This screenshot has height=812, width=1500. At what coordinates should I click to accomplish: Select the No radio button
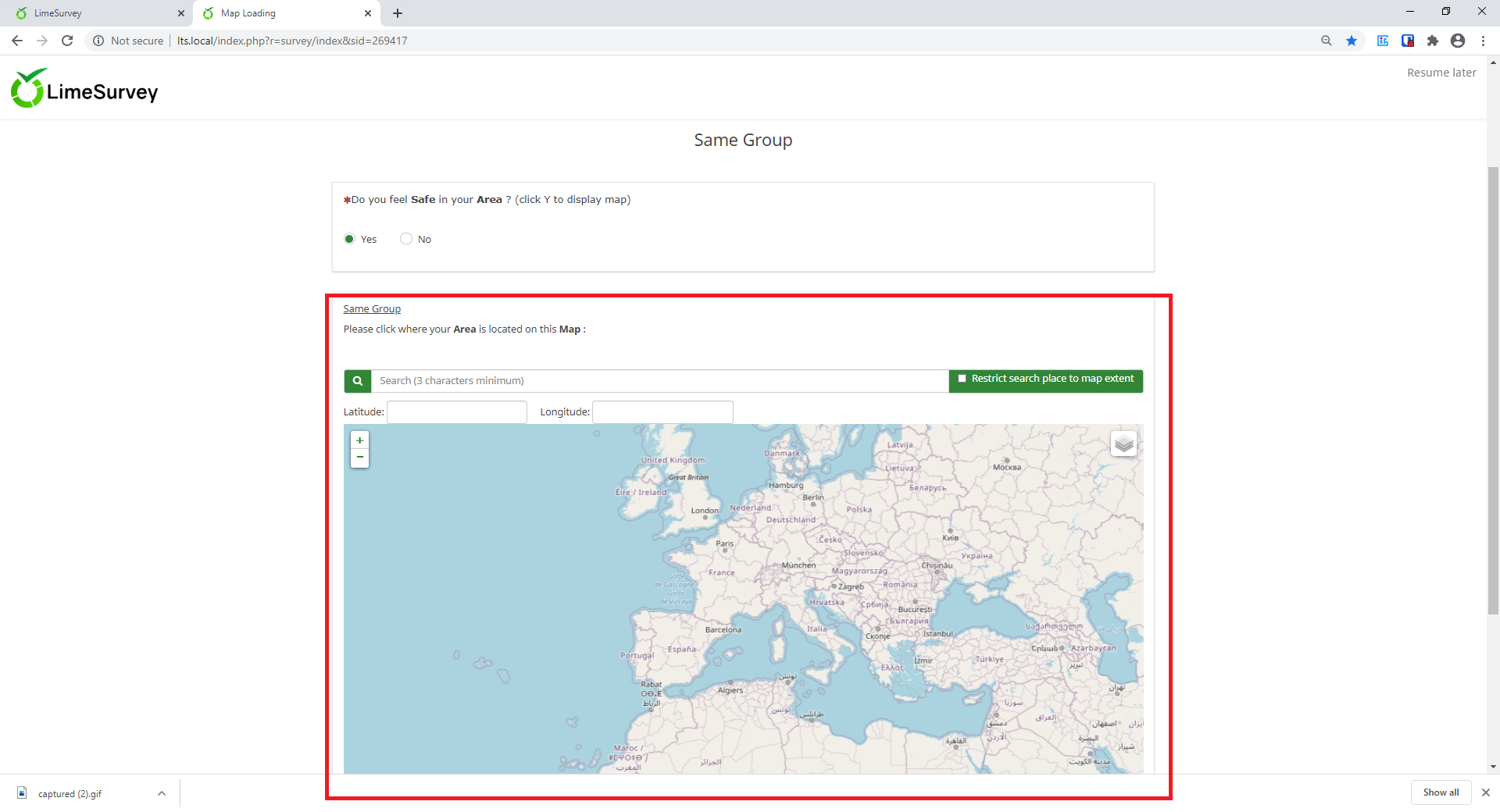coord(406,239)
